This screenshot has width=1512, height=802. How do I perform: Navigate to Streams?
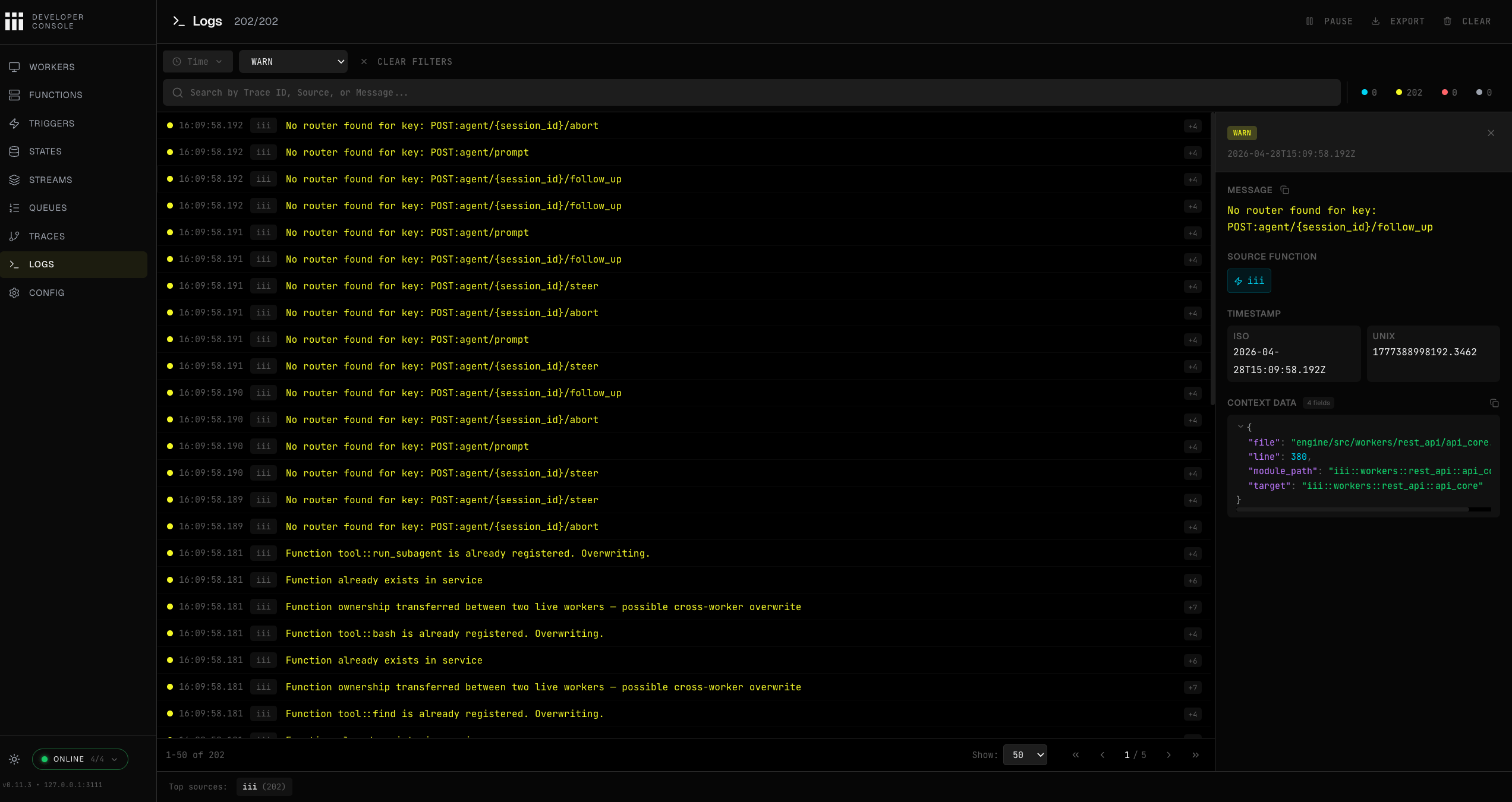(x=74, y=180)
